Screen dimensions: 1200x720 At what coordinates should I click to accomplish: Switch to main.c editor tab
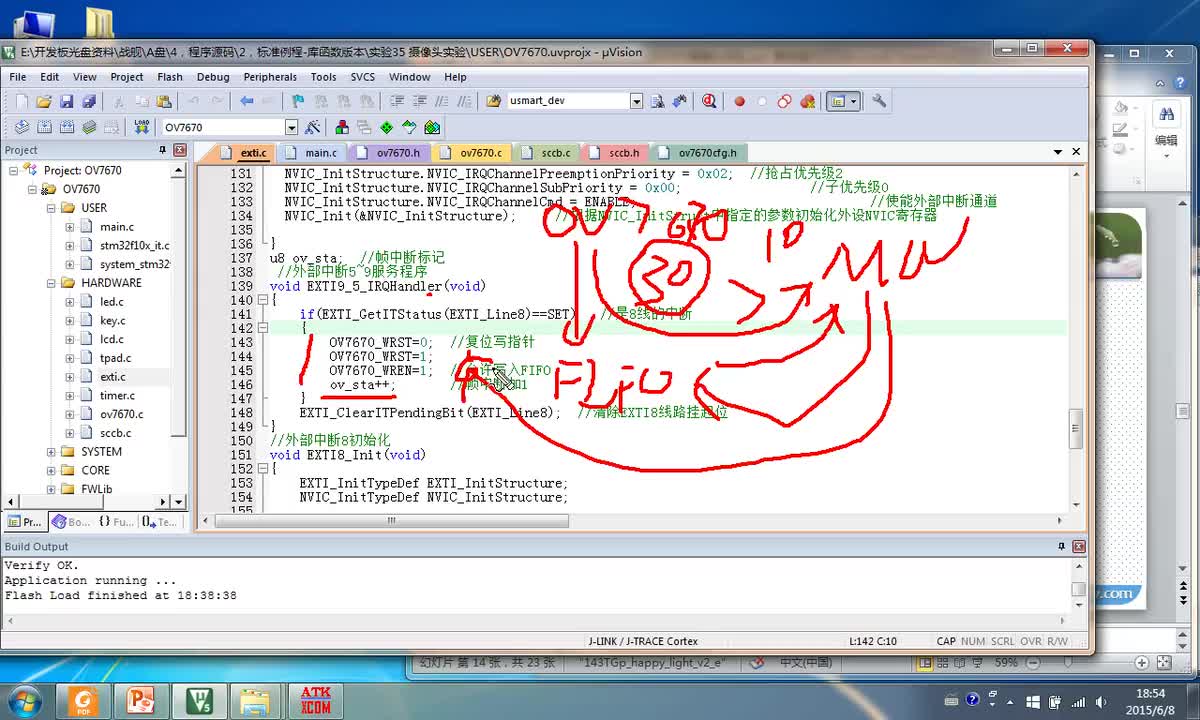[x=312, y=153]
